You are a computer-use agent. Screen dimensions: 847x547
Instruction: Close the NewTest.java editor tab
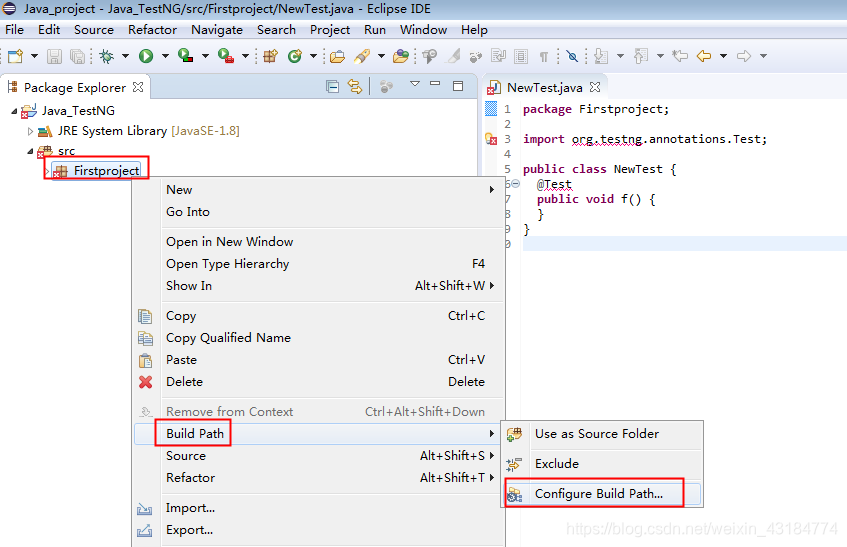595,87
